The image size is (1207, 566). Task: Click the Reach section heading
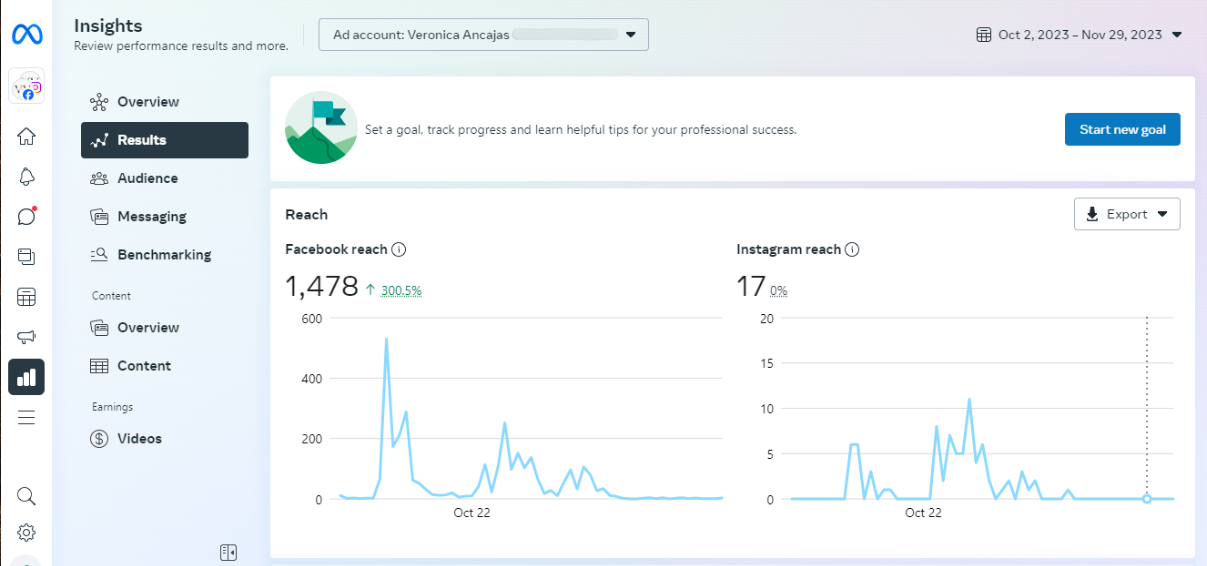pyautogui.click(x=306, y=214)
